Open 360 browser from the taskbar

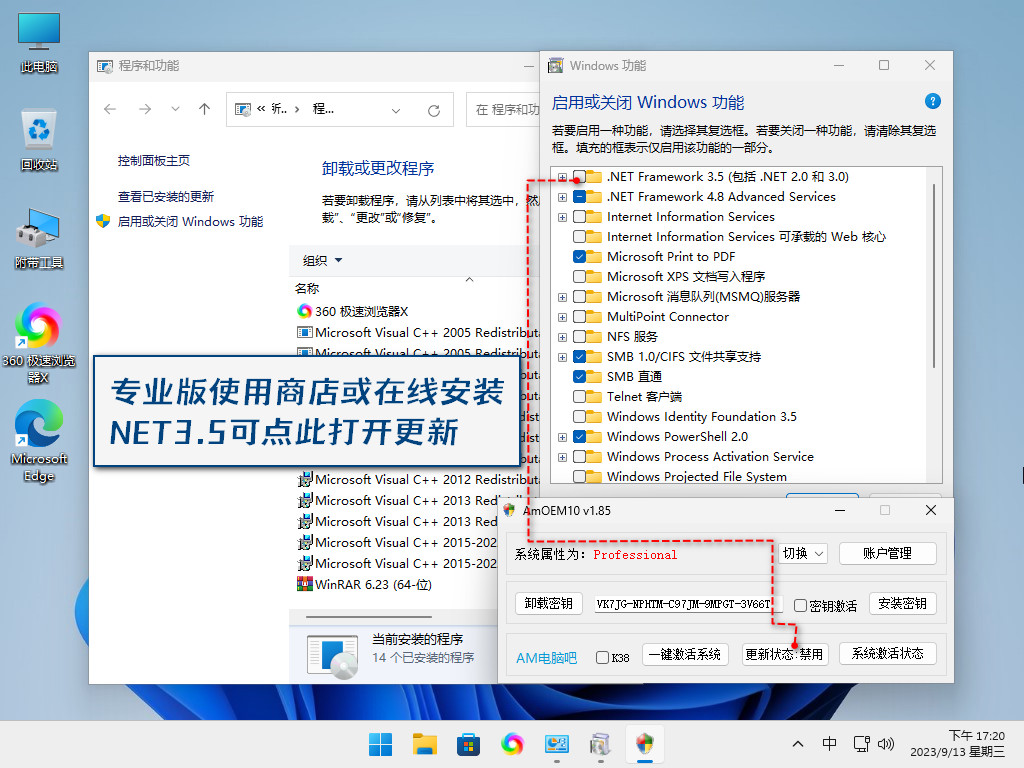512,744
